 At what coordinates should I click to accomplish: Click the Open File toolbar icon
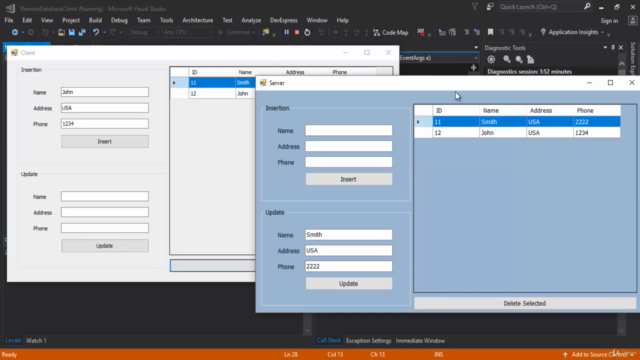point(61,32)
